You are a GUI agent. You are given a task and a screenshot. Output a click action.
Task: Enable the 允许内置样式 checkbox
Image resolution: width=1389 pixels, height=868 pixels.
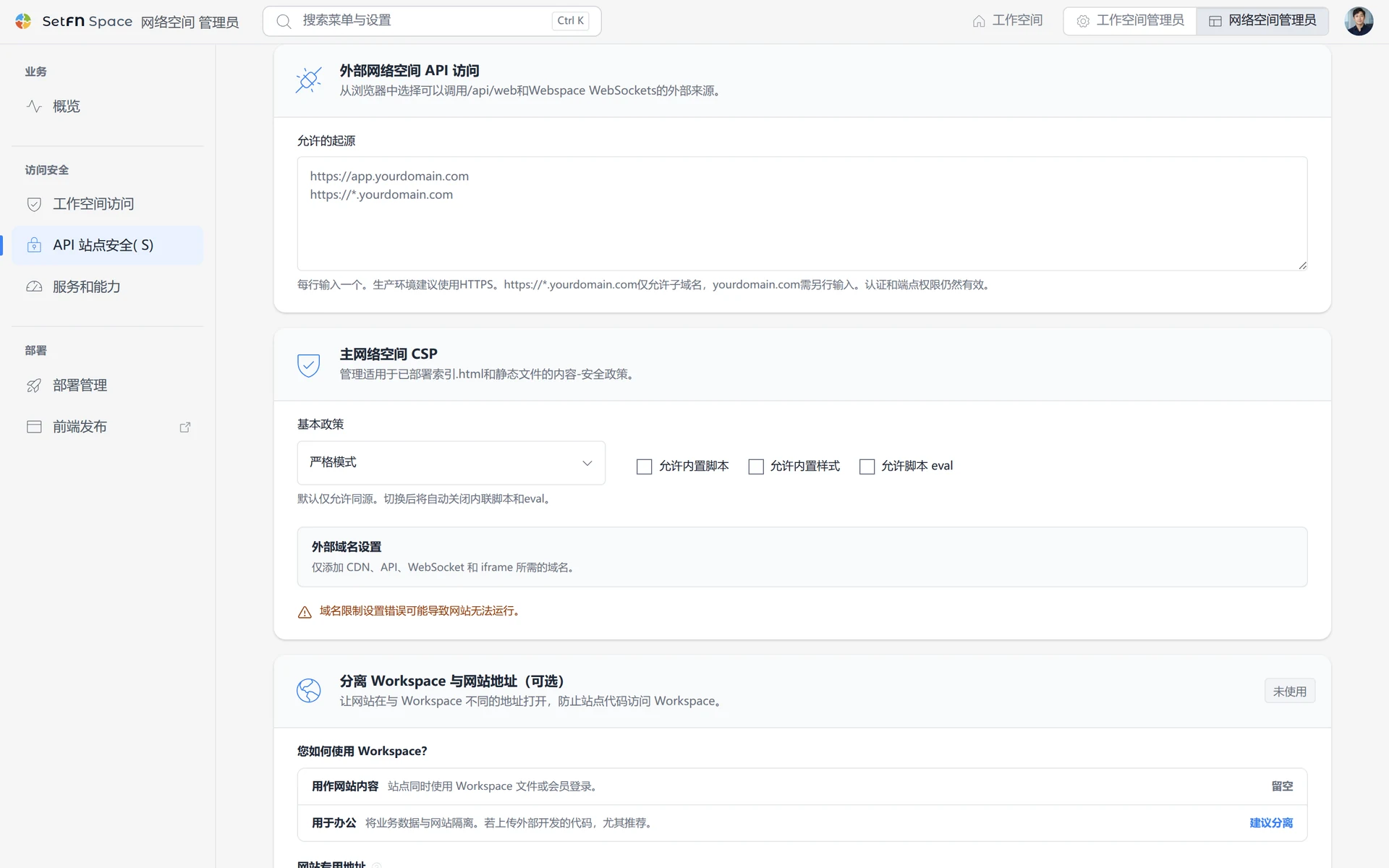[x=756, y=467]
